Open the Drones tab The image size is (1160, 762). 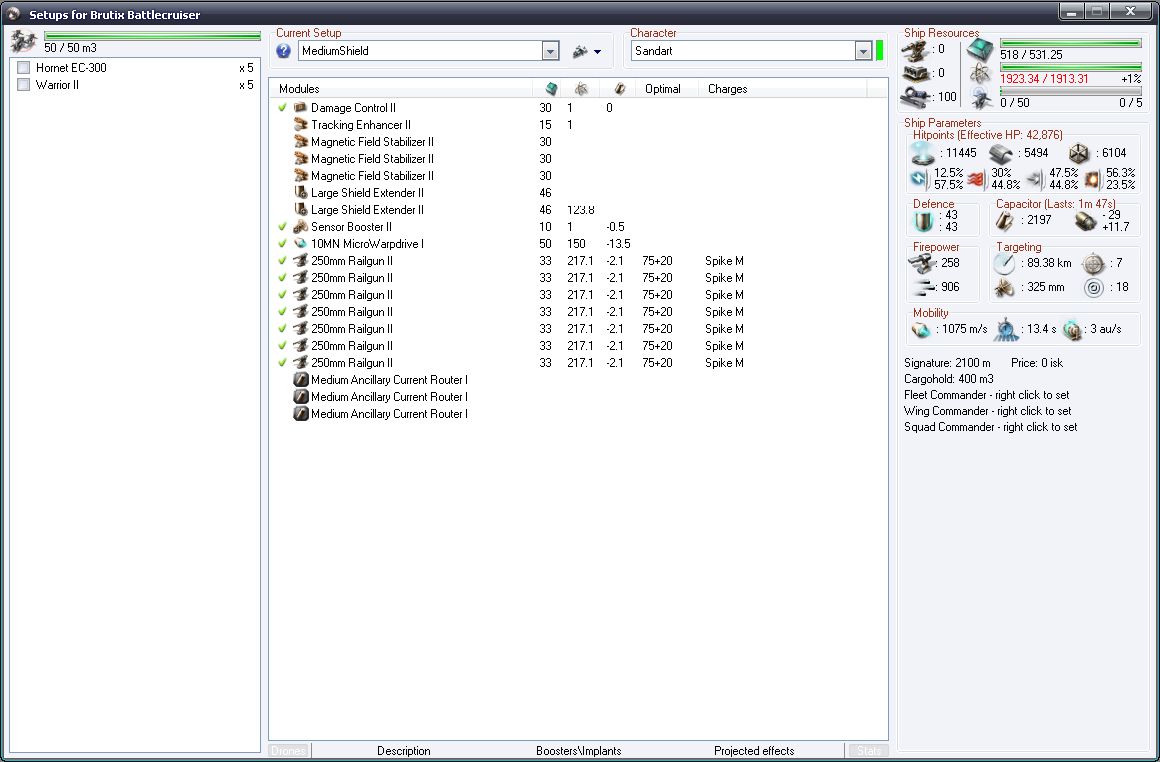289,751
